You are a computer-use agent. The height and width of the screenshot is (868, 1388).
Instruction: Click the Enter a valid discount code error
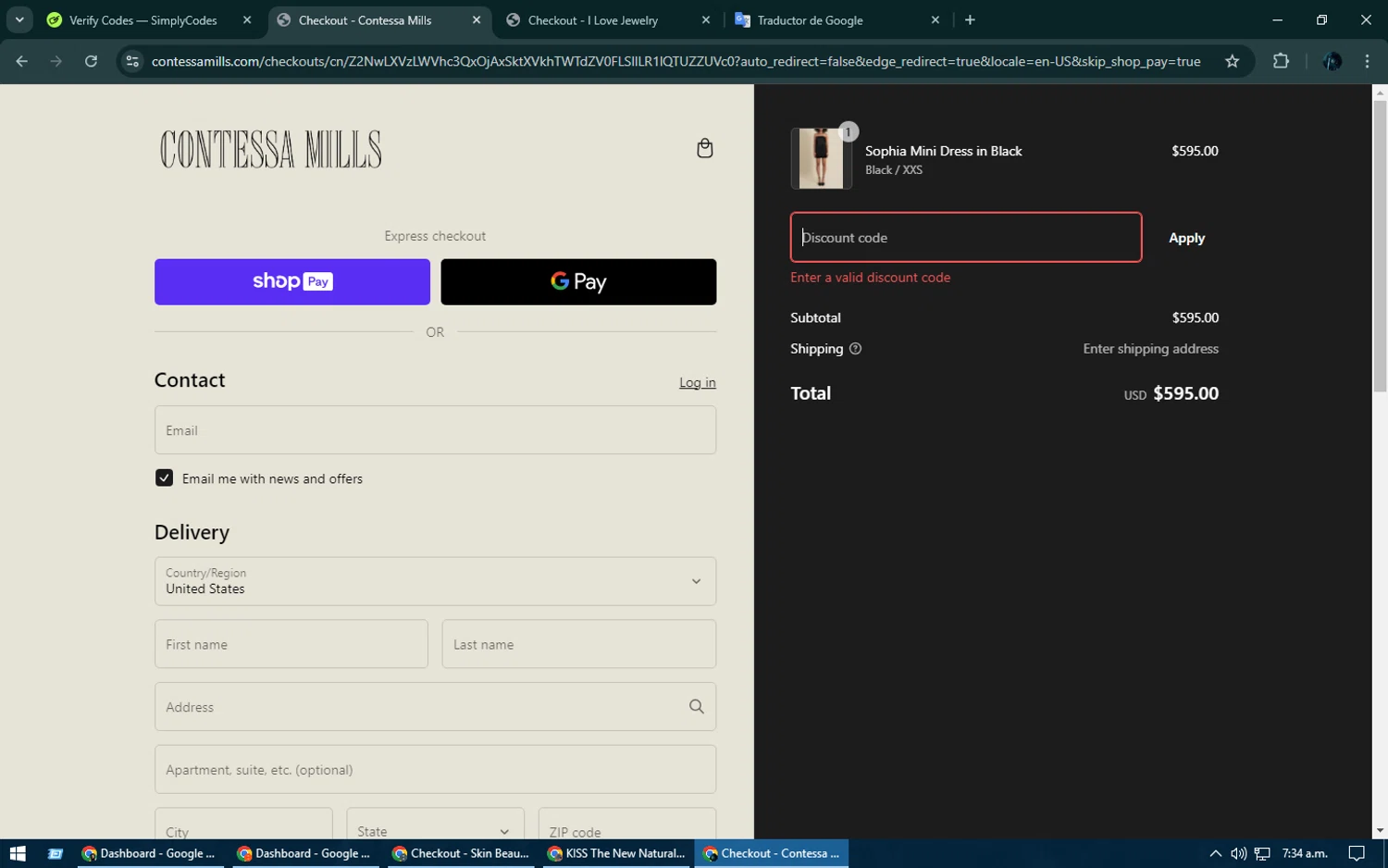pyautogui.click(x=870, y=278)
